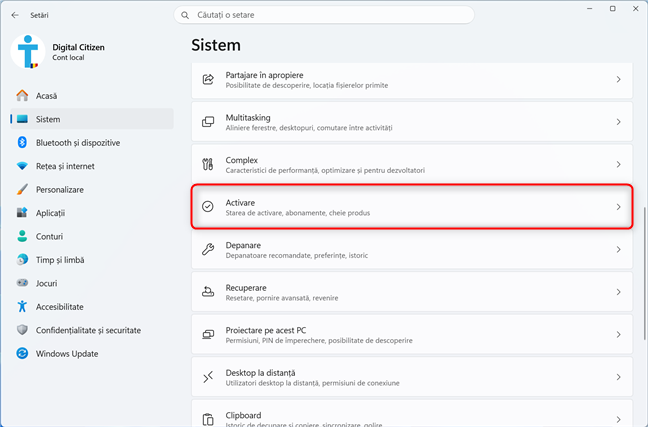Image resolution: width=648 pixels, height=427 pixels.
Task: Click the Activare checkmark circle icon
Action: coord(208,207)
